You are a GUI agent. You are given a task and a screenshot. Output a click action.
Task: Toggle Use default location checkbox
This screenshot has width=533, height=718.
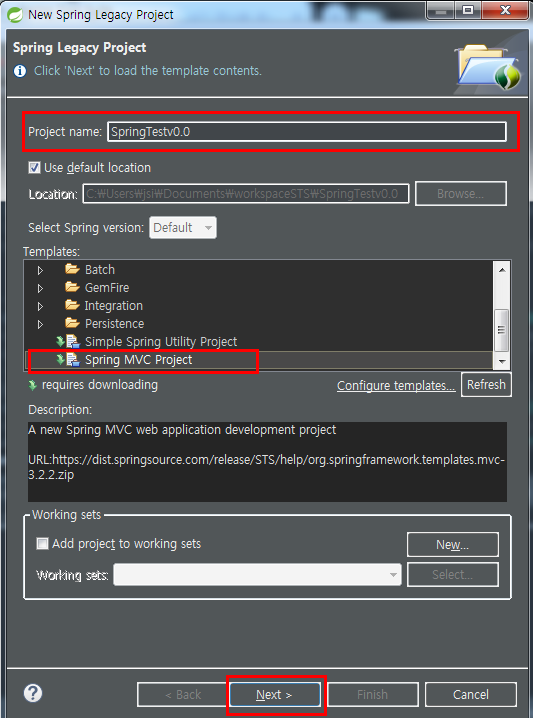pos(34,168)
